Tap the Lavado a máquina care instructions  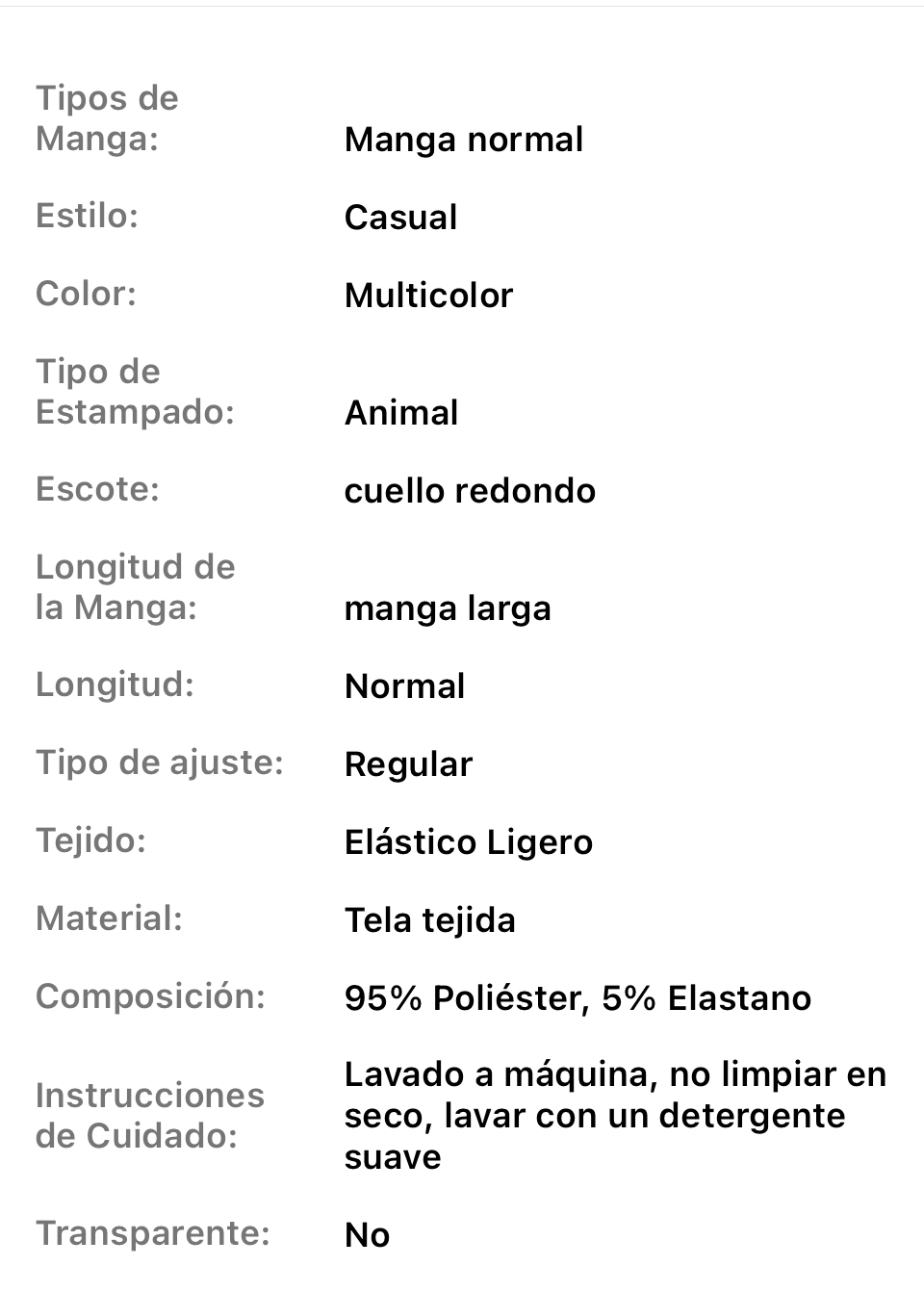coord(615,1116)
